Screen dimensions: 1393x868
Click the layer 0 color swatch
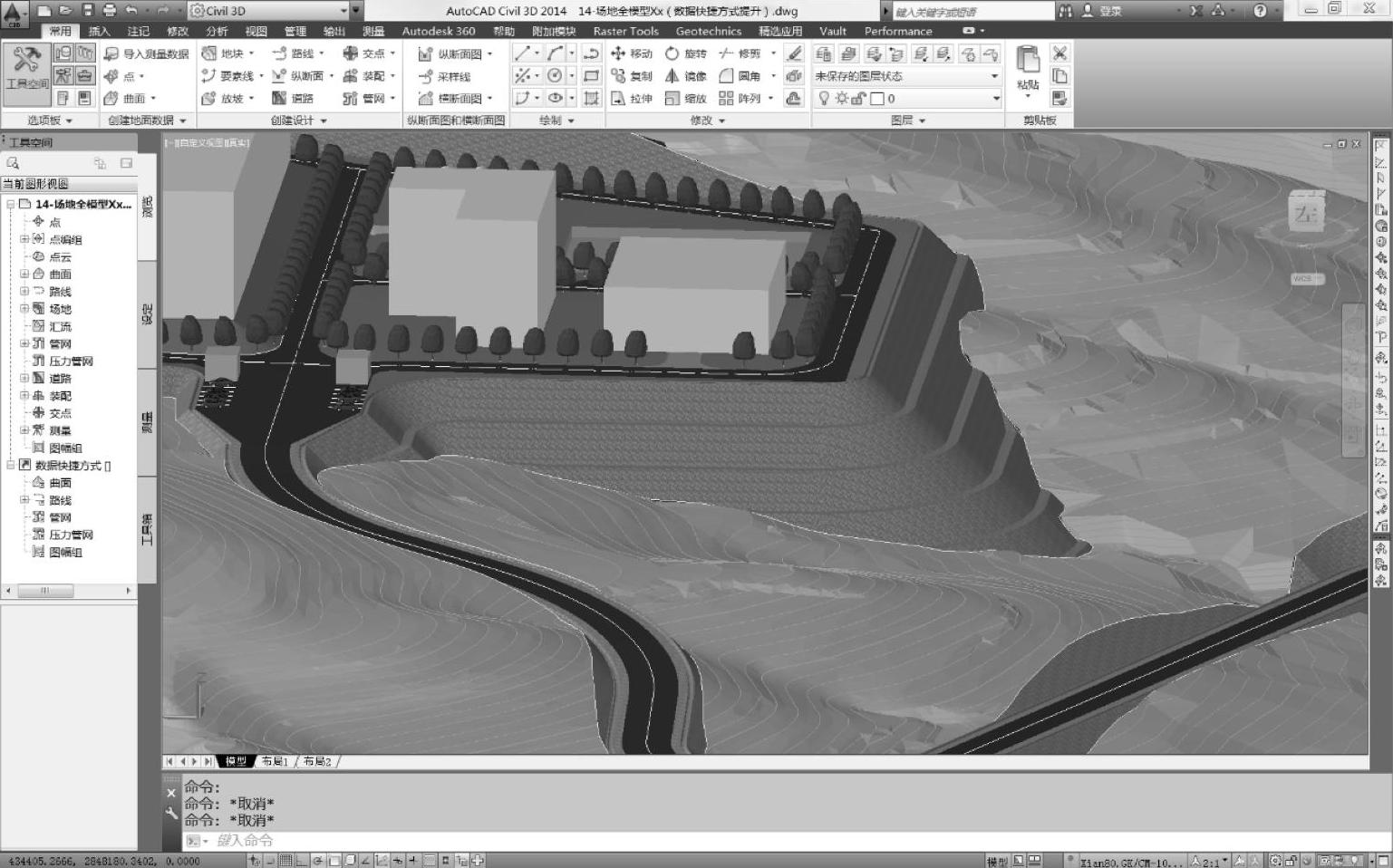[x=876, y=98]
